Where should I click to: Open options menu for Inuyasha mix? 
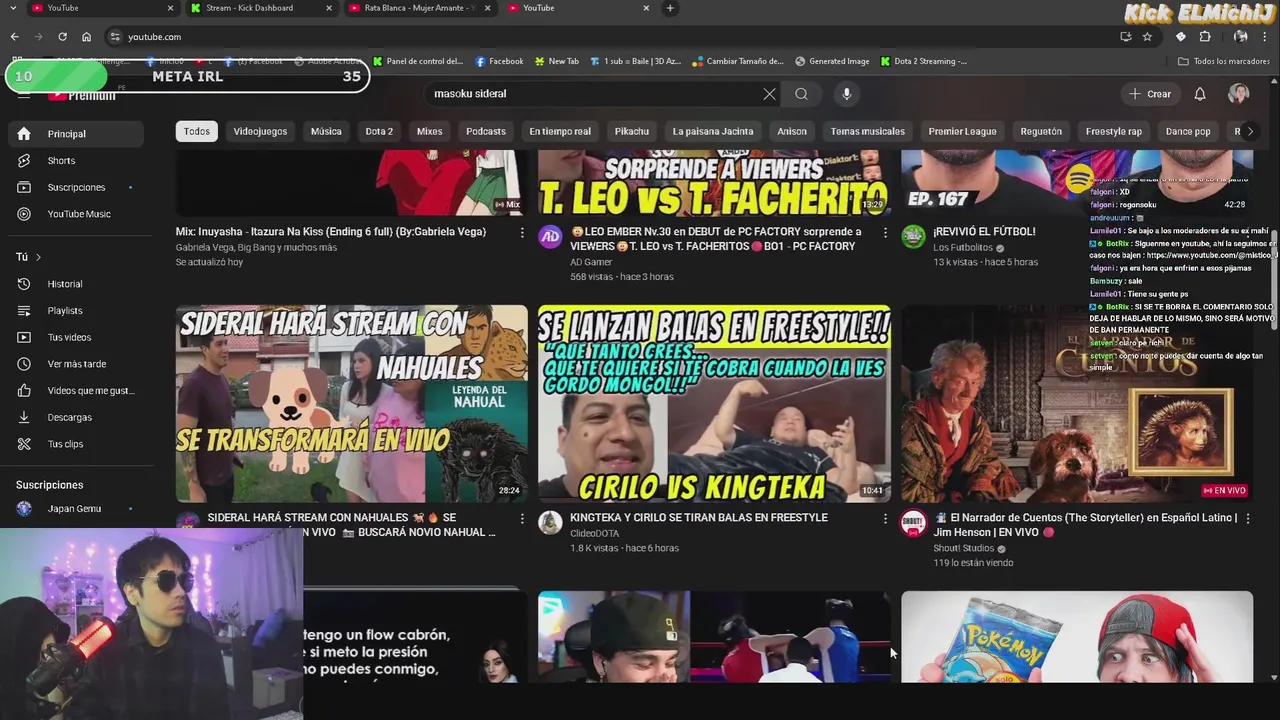coord(521,232)
